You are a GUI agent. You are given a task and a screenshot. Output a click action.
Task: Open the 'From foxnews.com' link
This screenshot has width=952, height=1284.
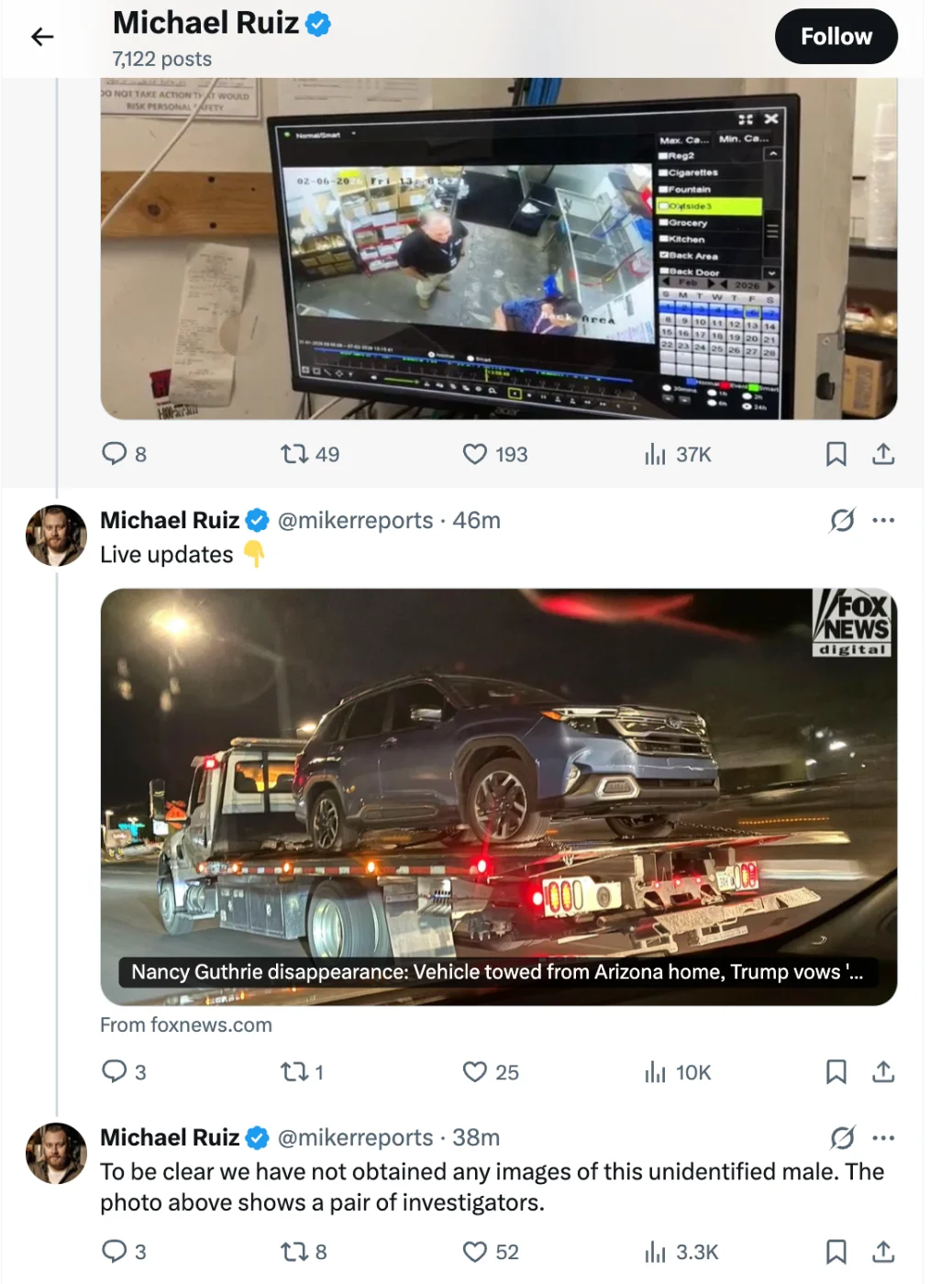coord(186,1024)
